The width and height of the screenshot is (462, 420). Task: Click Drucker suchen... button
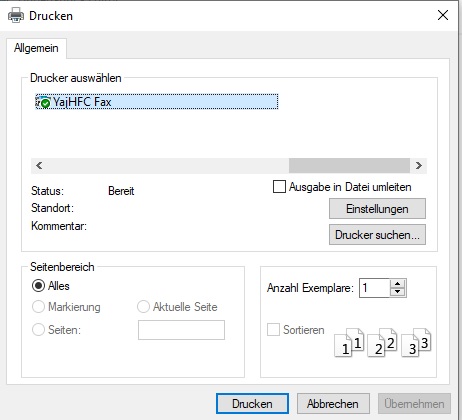coord(377,235)
